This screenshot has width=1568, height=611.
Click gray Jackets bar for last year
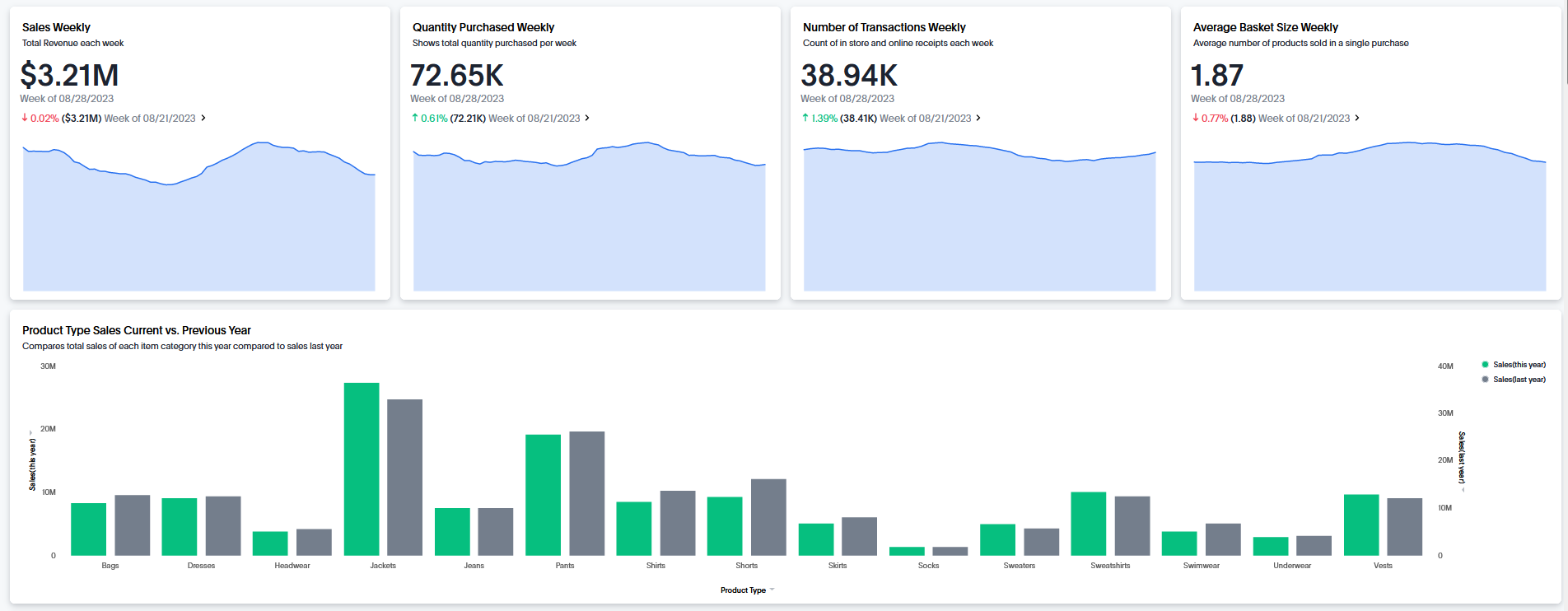(405, 478)
